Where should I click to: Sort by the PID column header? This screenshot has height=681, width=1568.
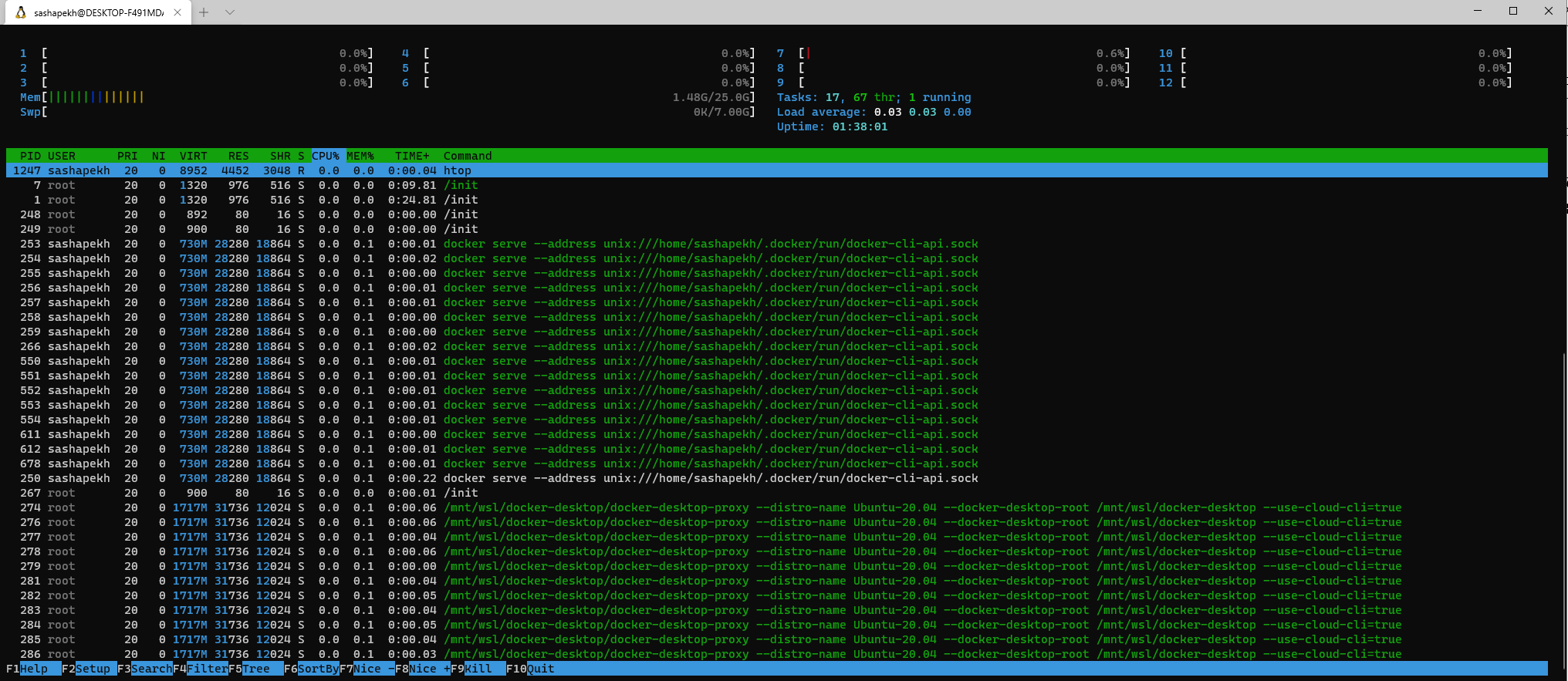(x=30, y=156)
